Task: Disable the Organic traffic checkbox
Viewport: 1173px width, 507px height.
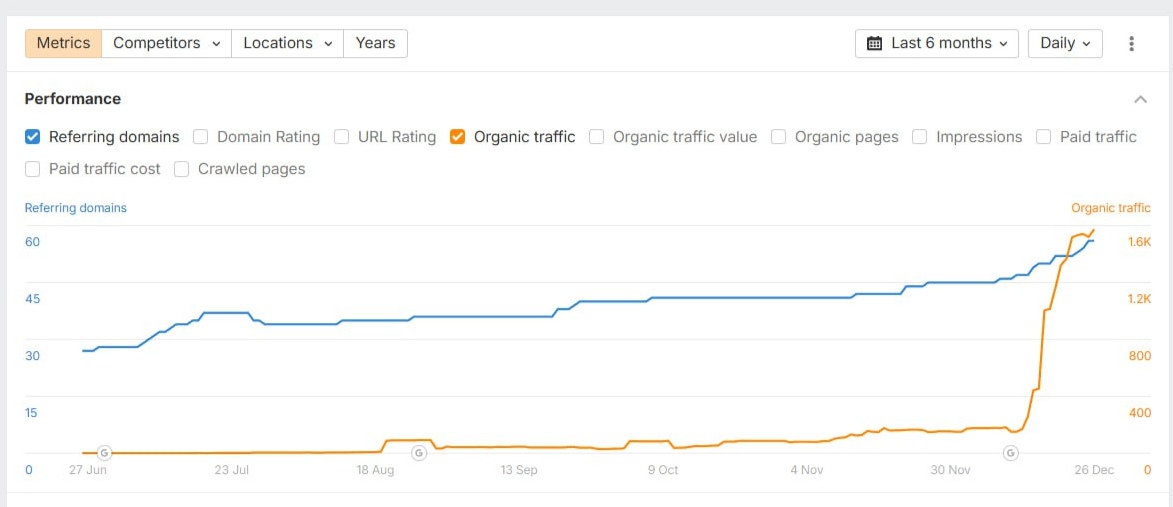Action: click(x=458, y=137)
